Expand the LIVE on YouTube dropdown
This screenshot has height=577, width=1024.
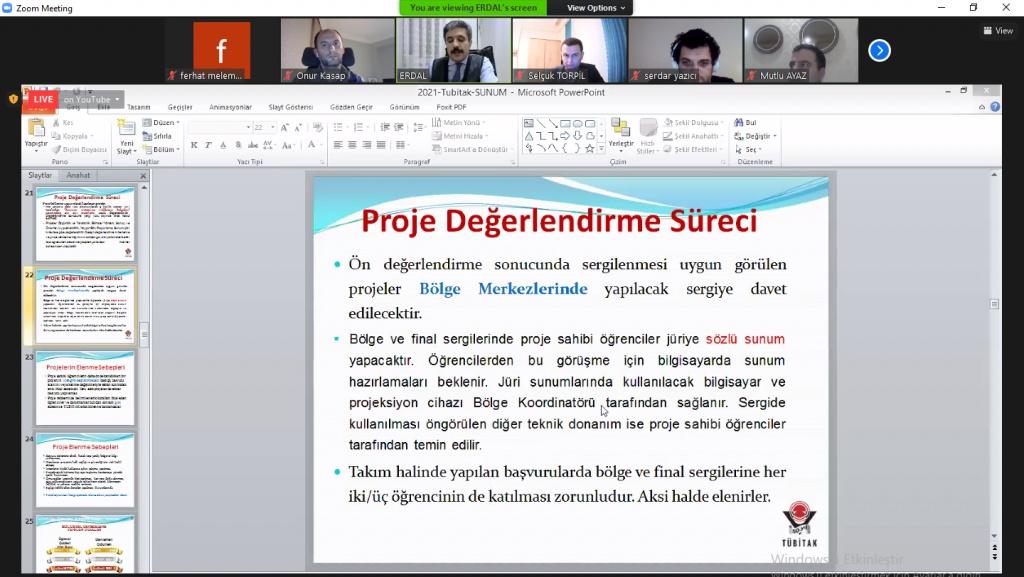click(117, 99)
